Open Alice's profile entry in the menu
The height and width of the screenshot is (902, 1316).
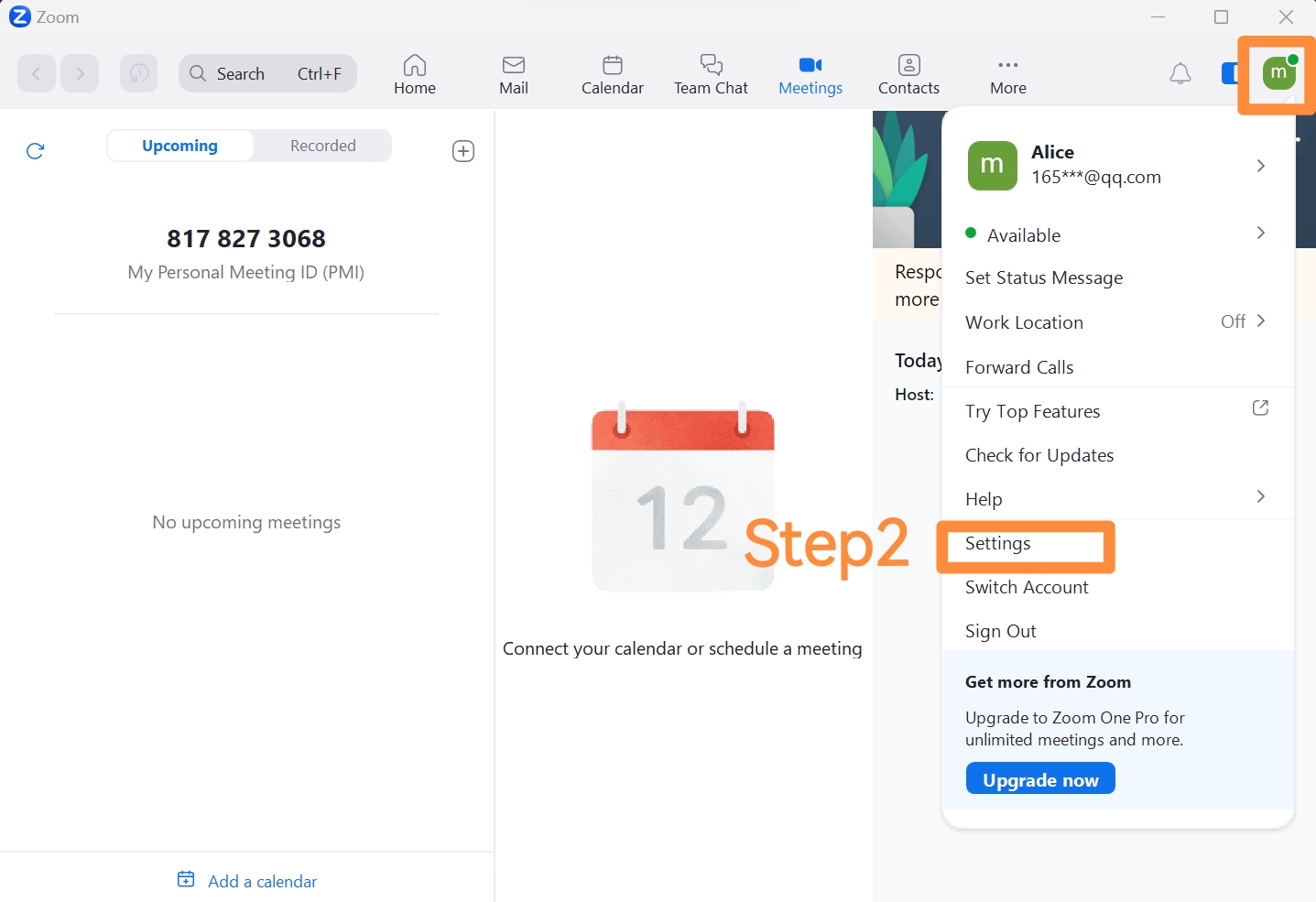(1117, 166)
